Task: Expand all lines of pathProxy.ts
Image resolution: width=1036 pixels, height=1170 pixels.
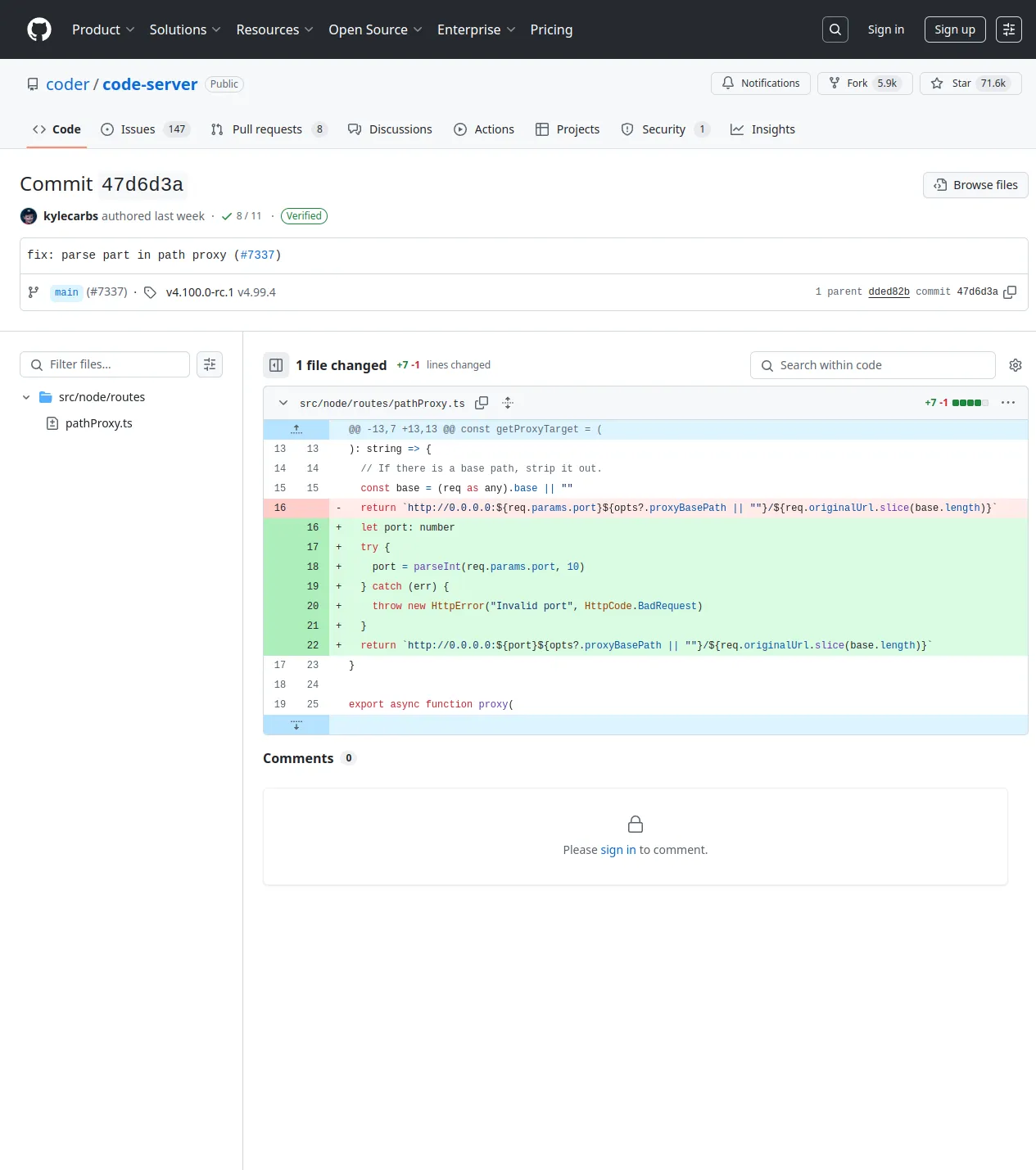Action: [508, 403]
